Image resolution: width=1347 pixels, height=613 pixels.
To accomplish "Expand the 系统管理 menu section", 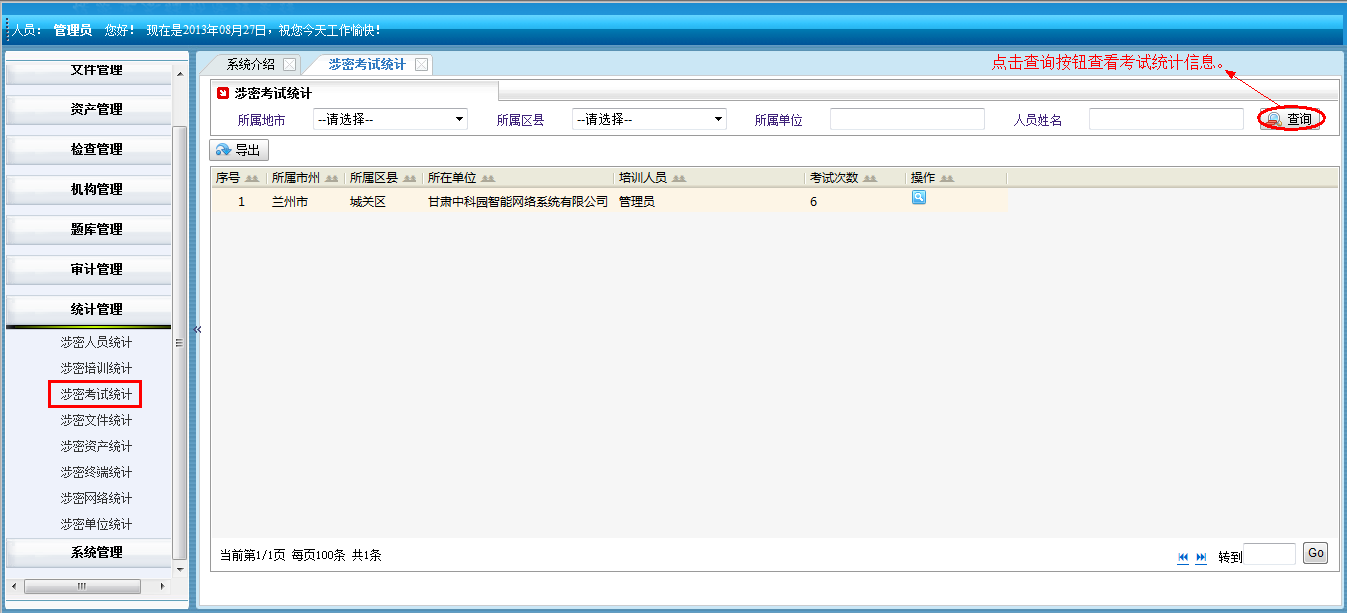I will tap(89, 552).
